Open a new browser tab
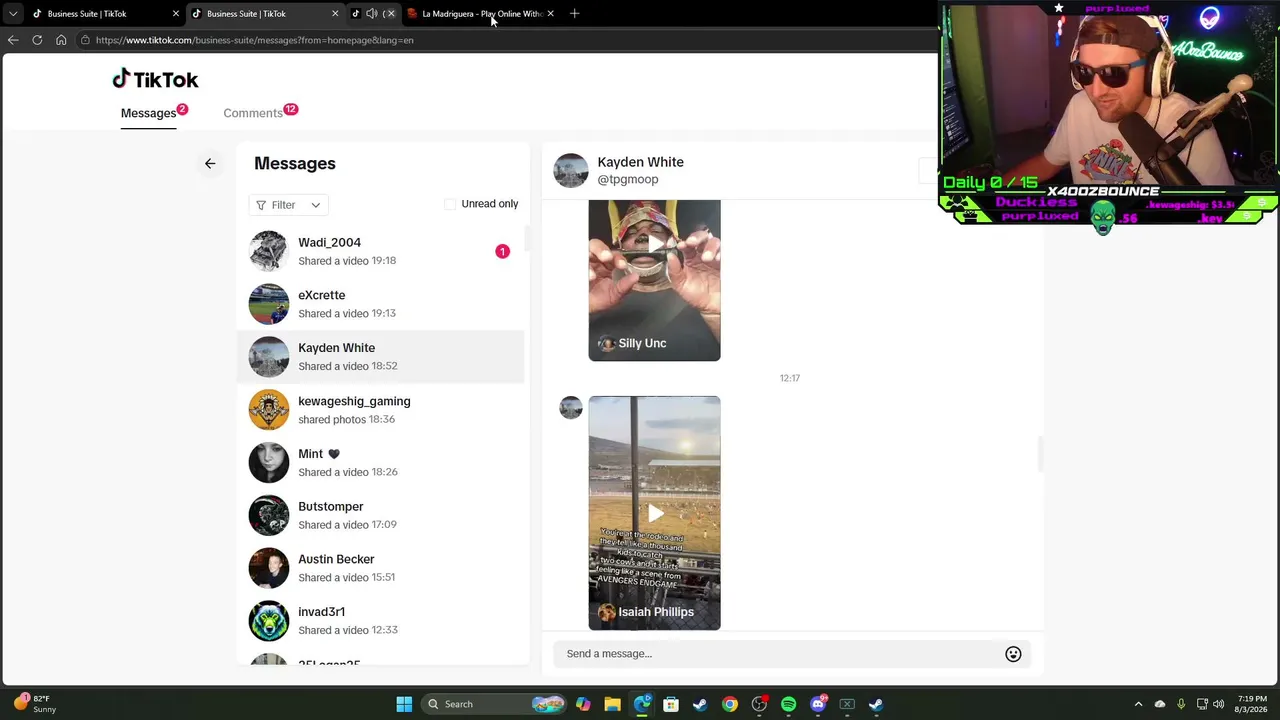The width and height of the screenshot is (1280, 720). pyautogui.click(x=574, y=14)
